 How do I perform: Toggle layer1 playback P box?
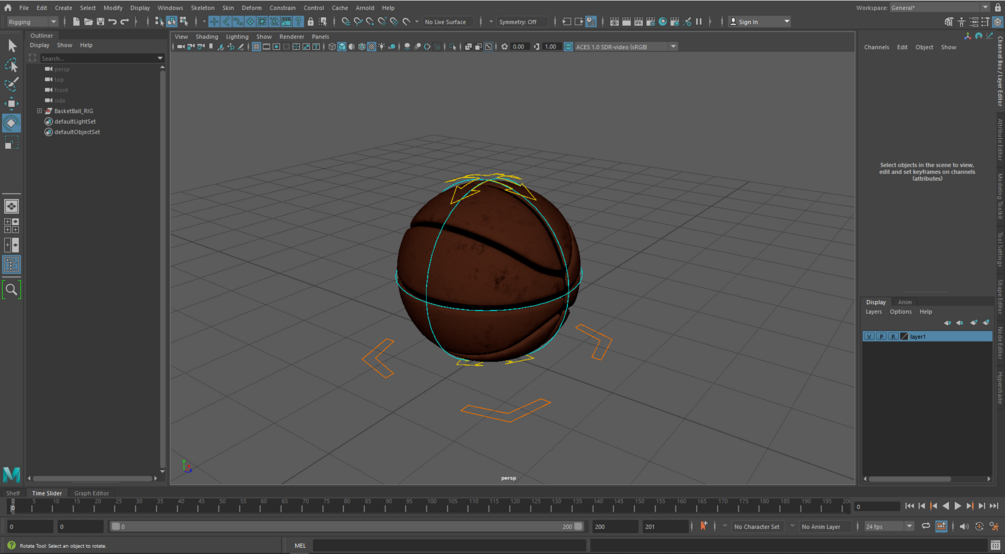pyautogui.click(x=881, y=337)
